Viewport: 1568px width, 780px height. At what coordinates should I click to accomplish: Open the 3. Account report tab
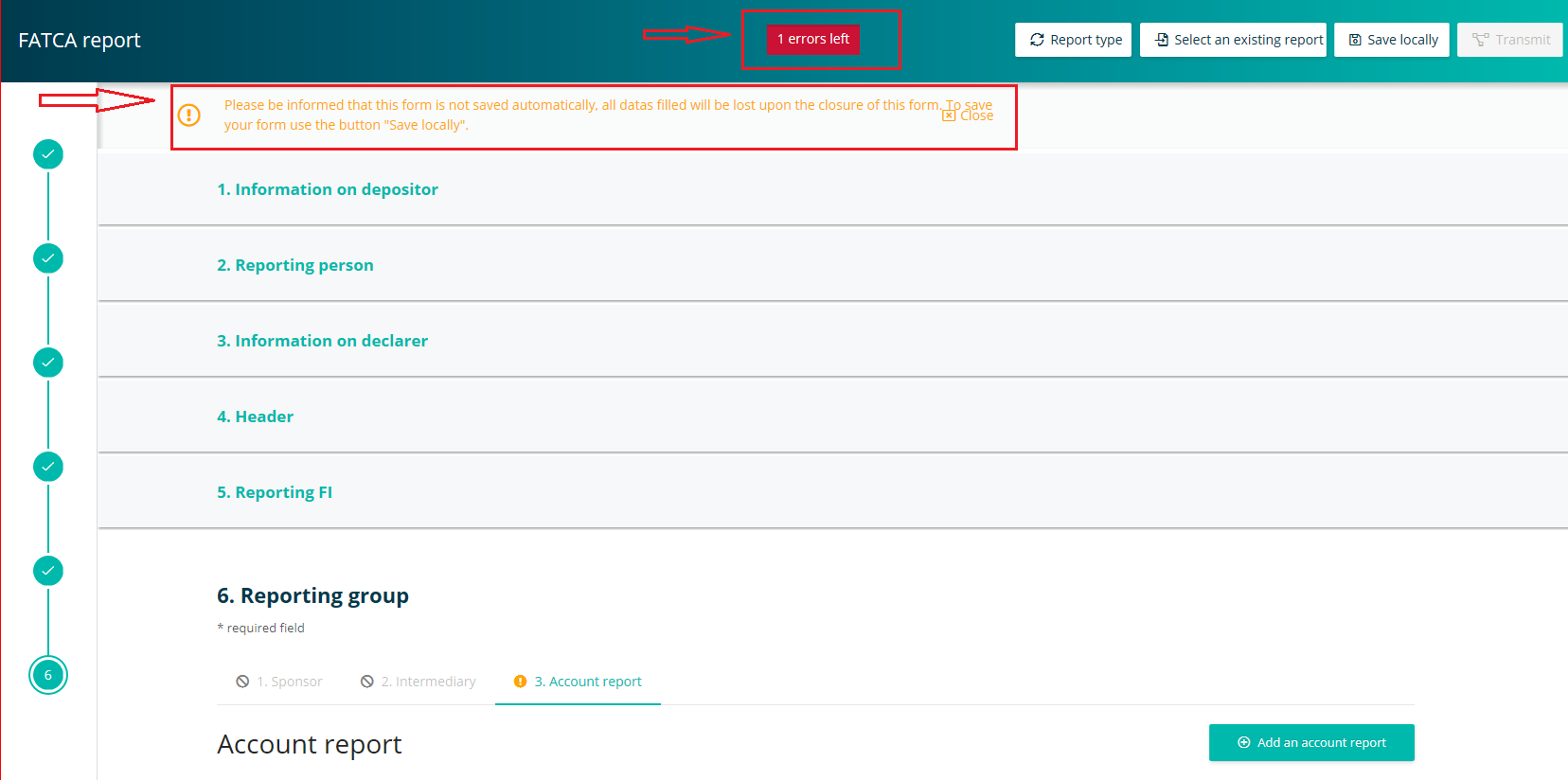tap(578, 682)
